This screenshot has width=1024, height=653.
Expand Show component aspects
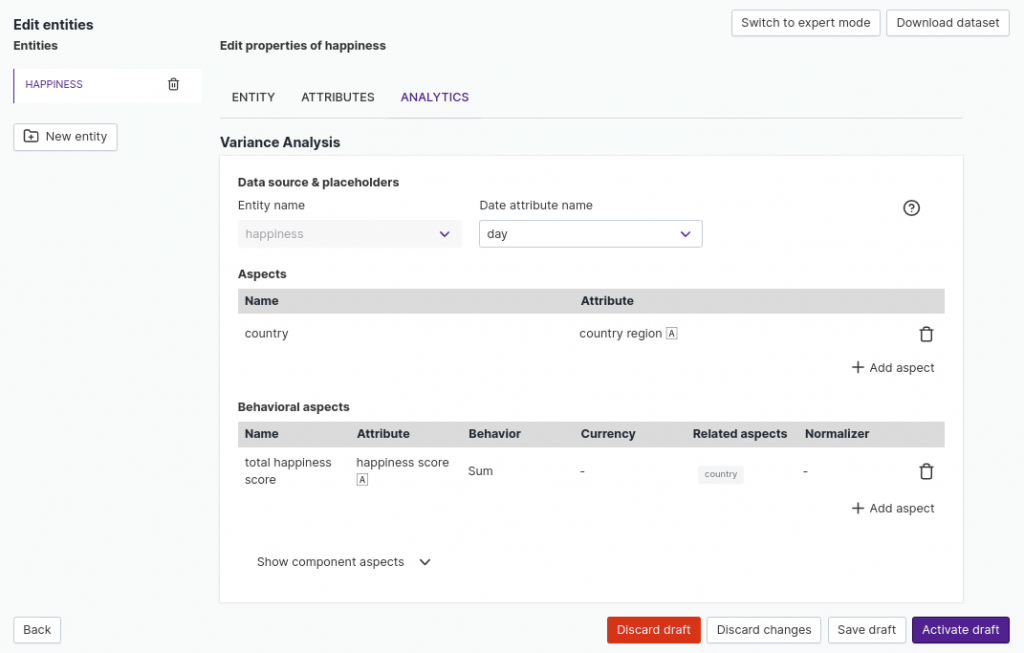coord(343,562)
